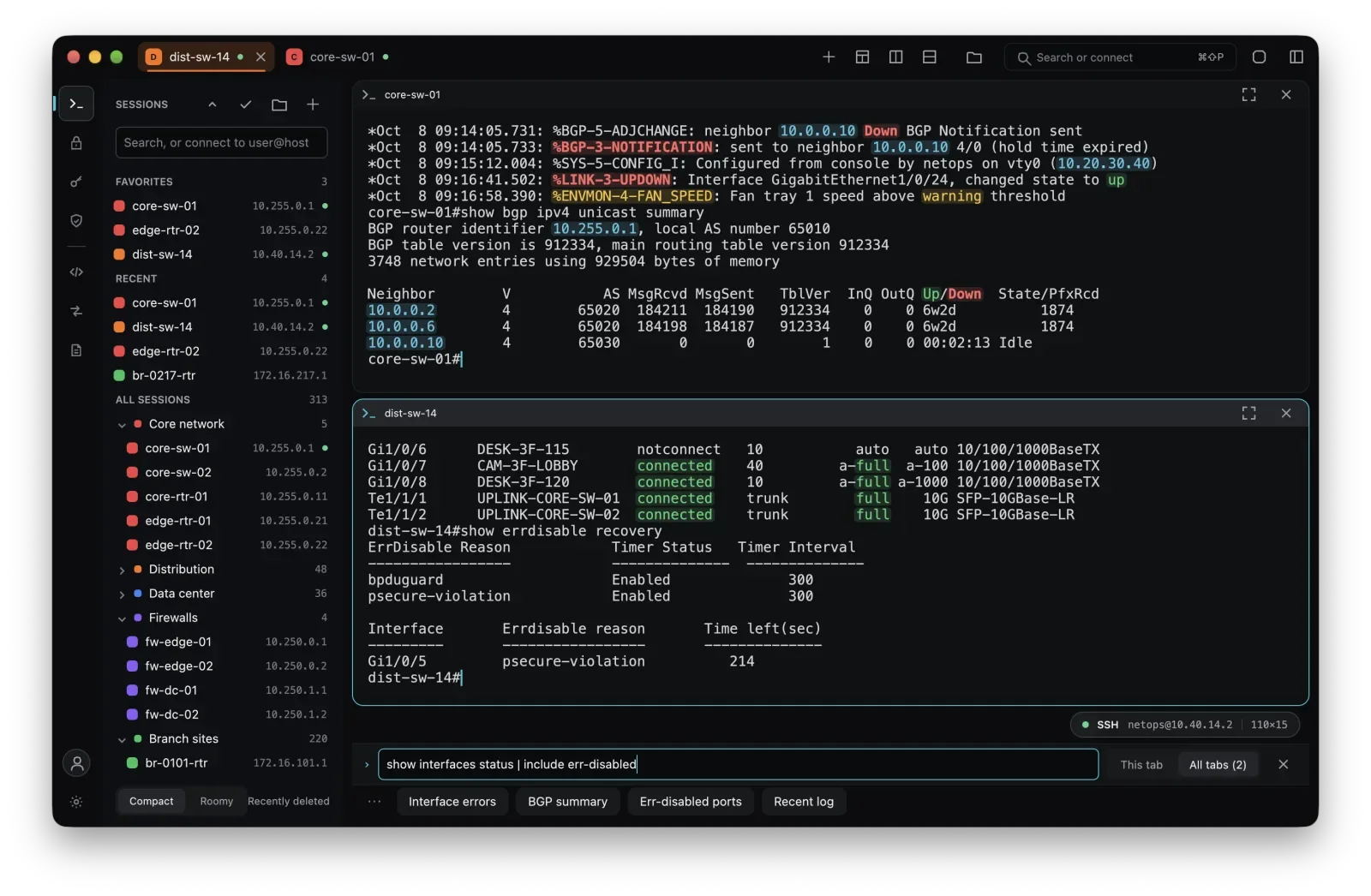Switch session list to Roomy density
Screen dimensions: 1371x896
click(x=216, y=801)
